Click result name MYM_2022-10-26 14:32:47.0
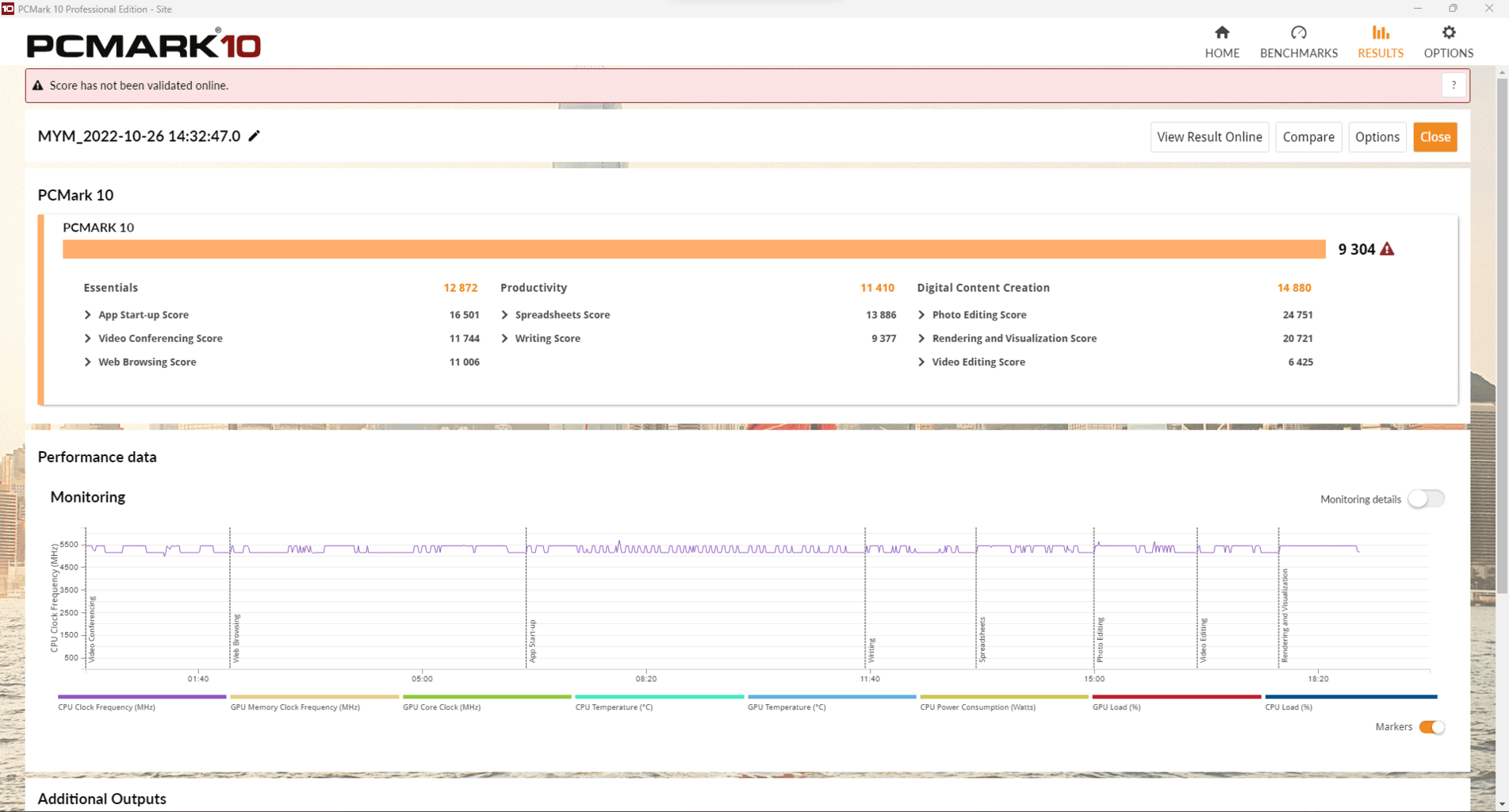Image resolution: width=1509 pixels, height=812 pixels. [139, 136]
